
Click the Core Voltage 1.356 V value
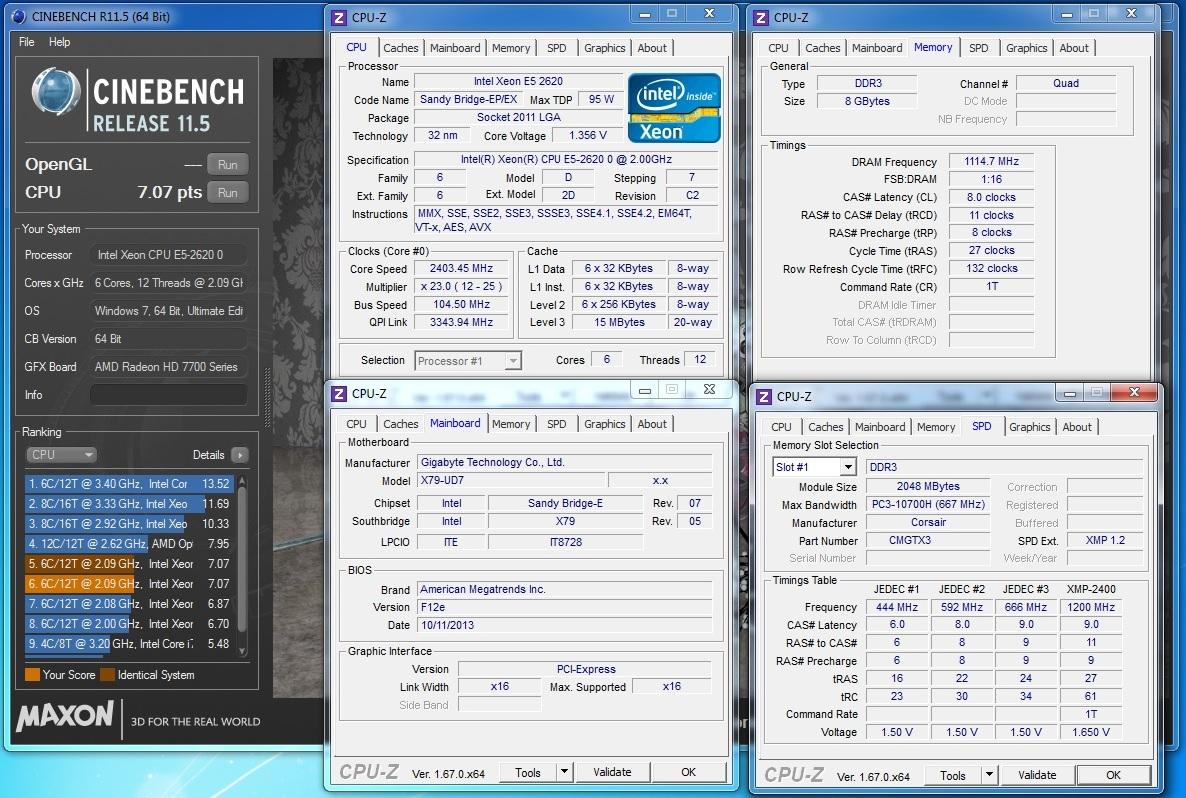click(x=588, y=135)
